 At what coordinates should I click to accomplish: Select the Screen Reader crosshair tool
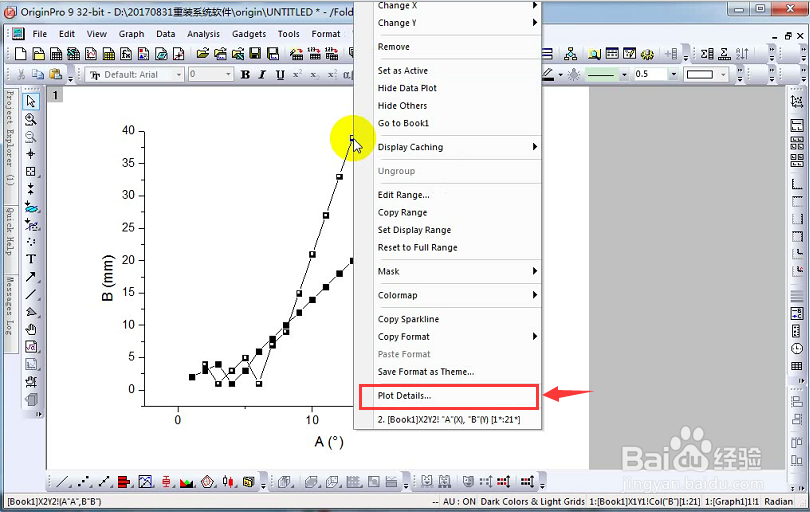point(30,154)
